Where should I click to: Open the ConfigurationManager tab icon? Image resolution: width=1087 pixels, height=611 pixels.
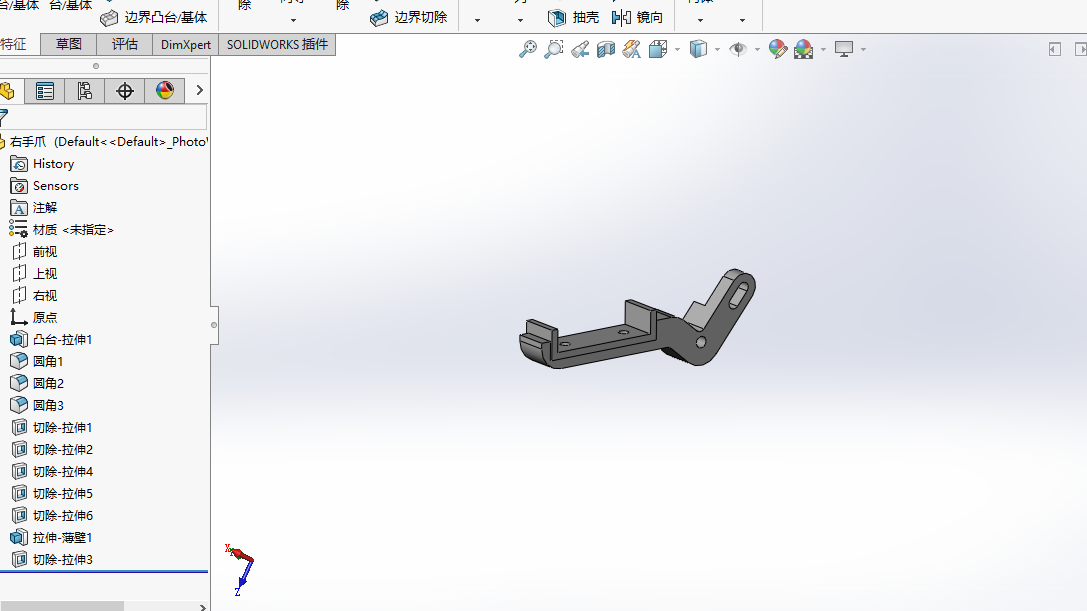click(85, 91)
